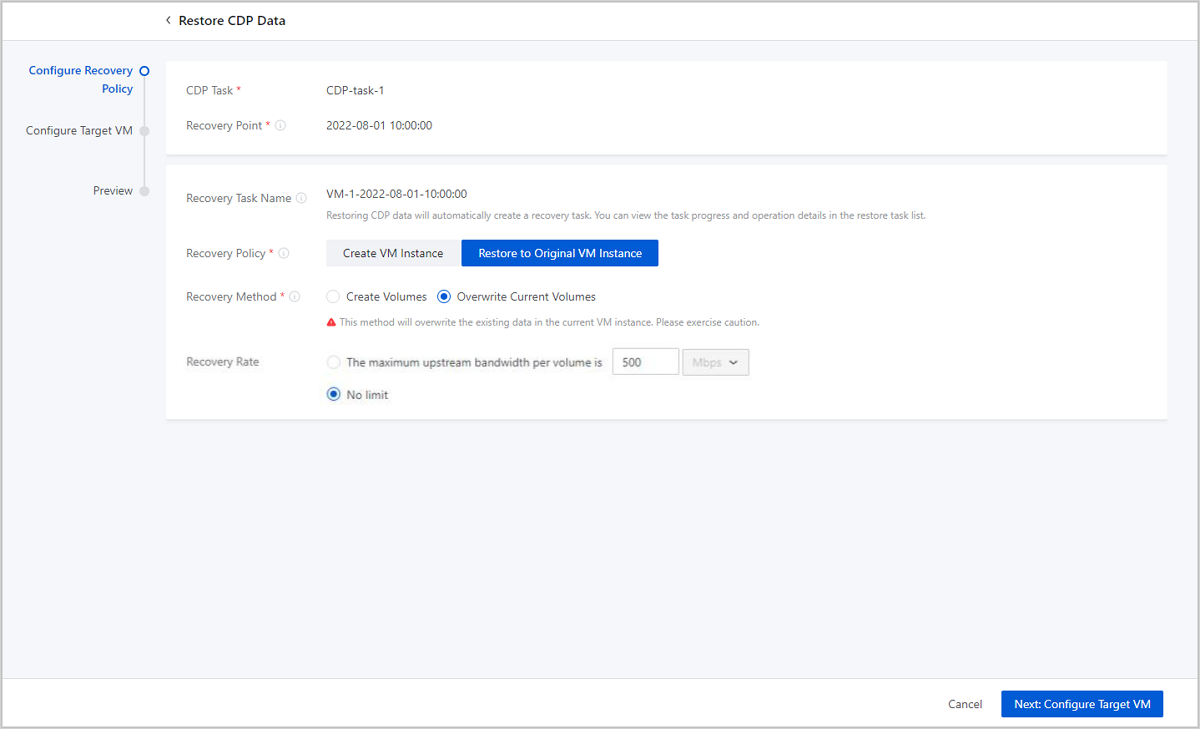Screen dimensions: 1200x729
Task: Click the info icon next to Recovery Method
Action: [x=295, y=297]
